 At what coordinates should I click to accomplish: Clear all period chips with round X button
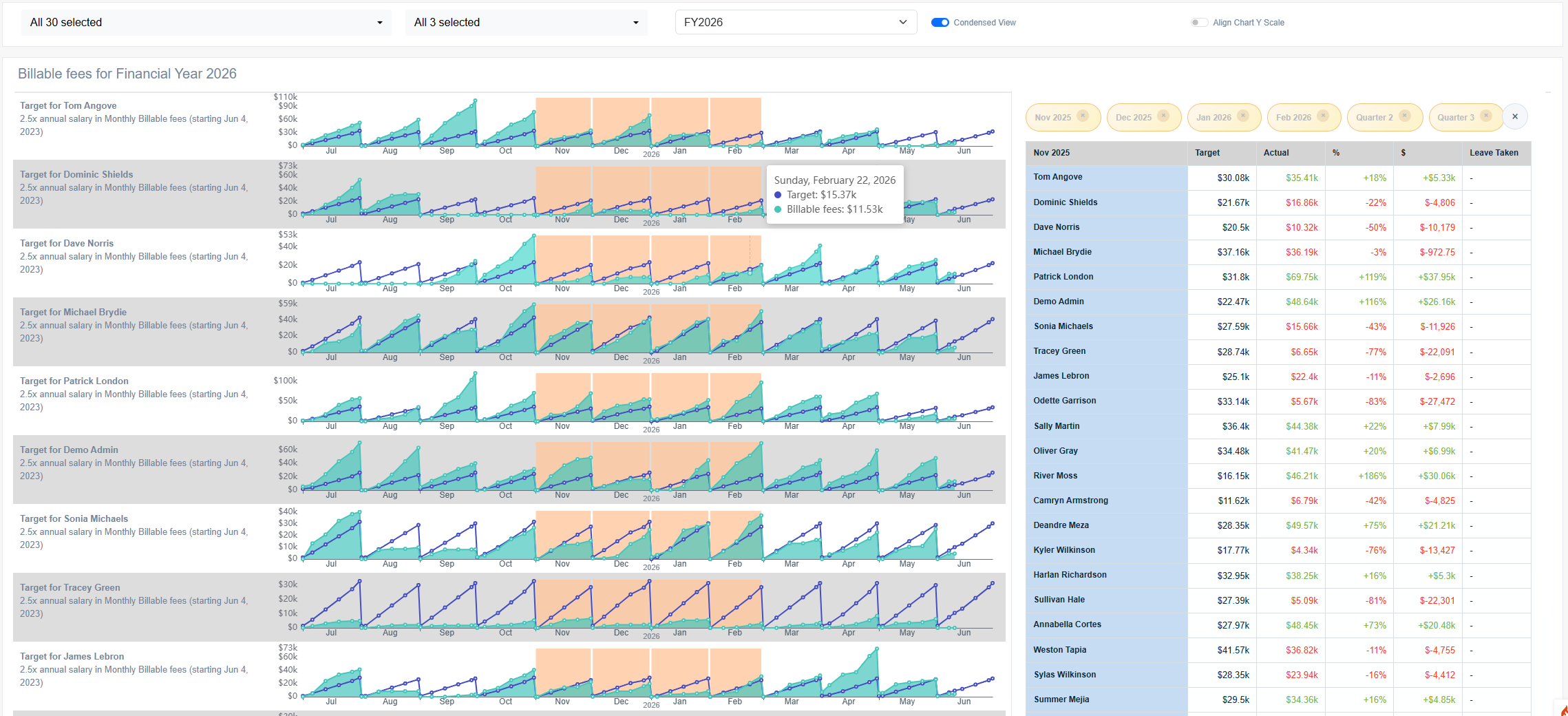pyautogui.click(x=1515, y=116)
